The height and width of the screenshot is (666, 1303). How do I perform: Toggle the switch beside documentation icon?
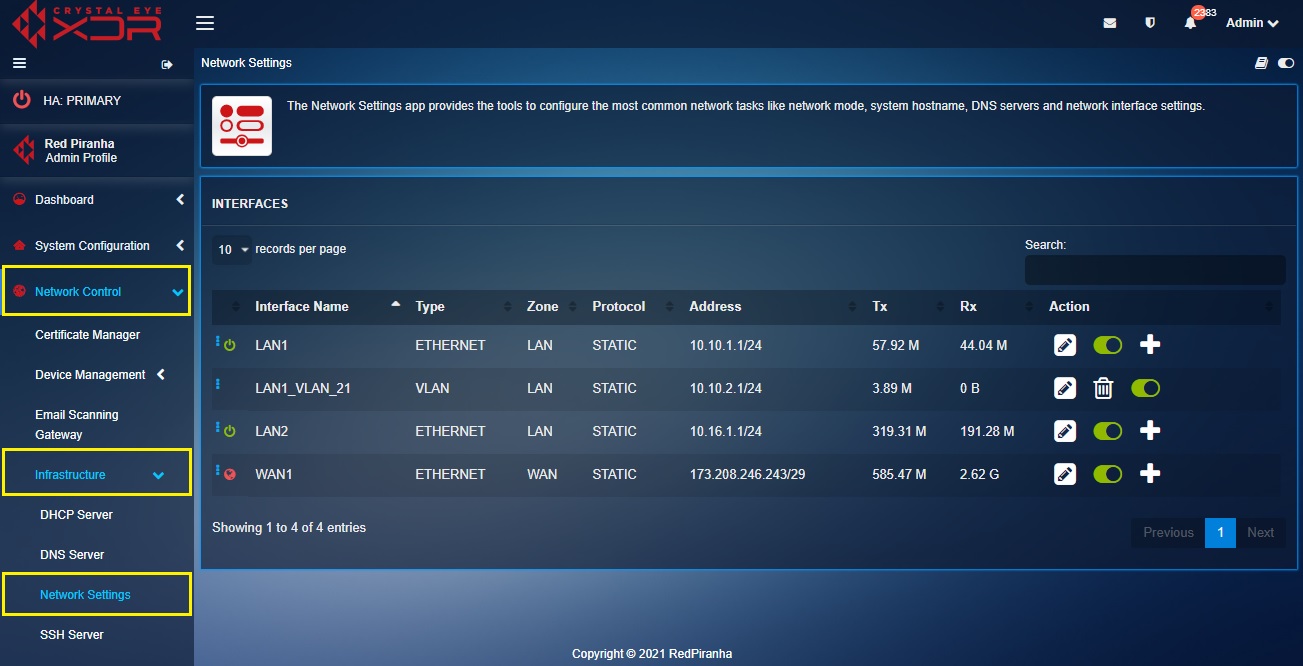tap(1286, 63)
